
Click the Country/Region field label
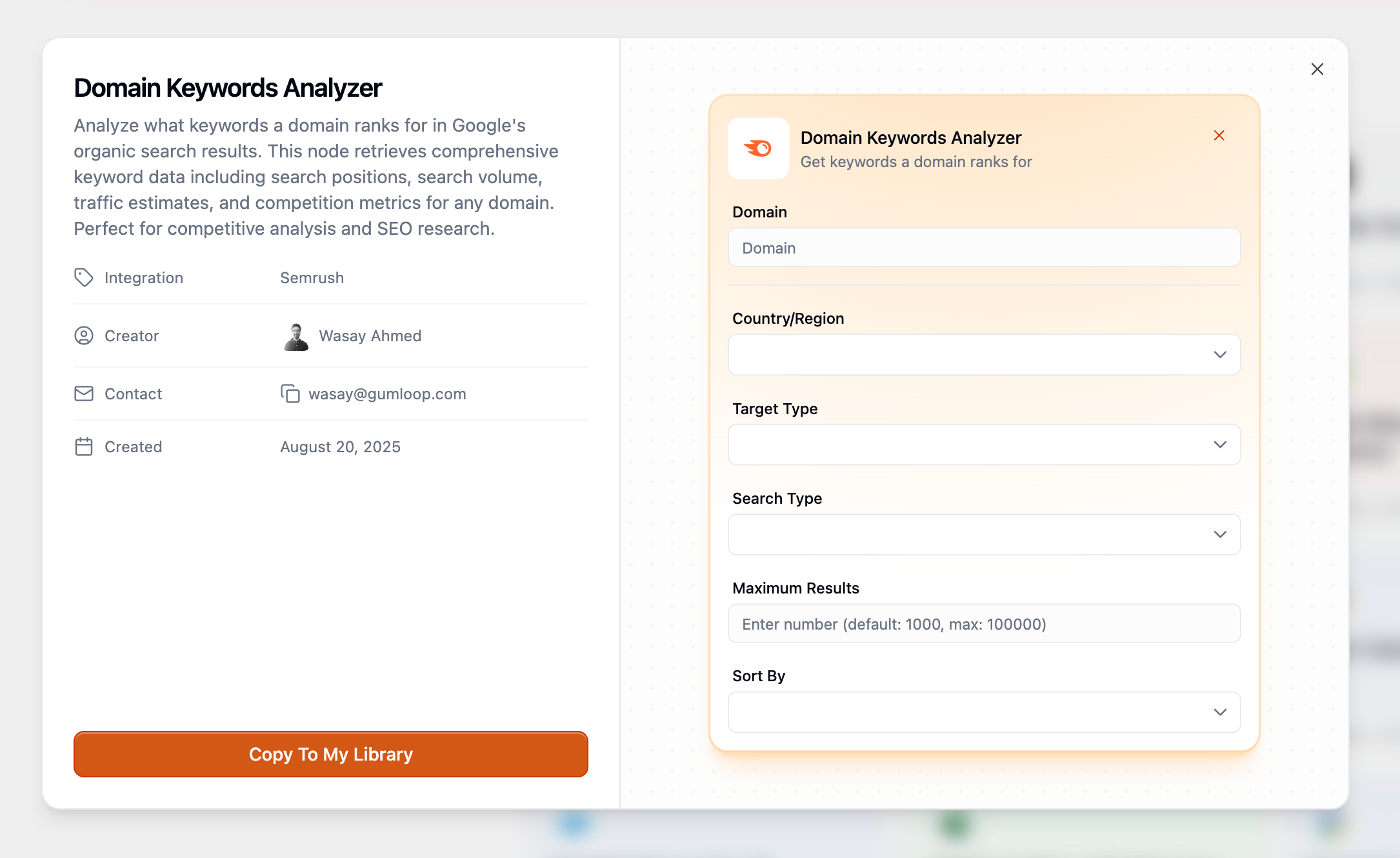click(x=788, y=319)
